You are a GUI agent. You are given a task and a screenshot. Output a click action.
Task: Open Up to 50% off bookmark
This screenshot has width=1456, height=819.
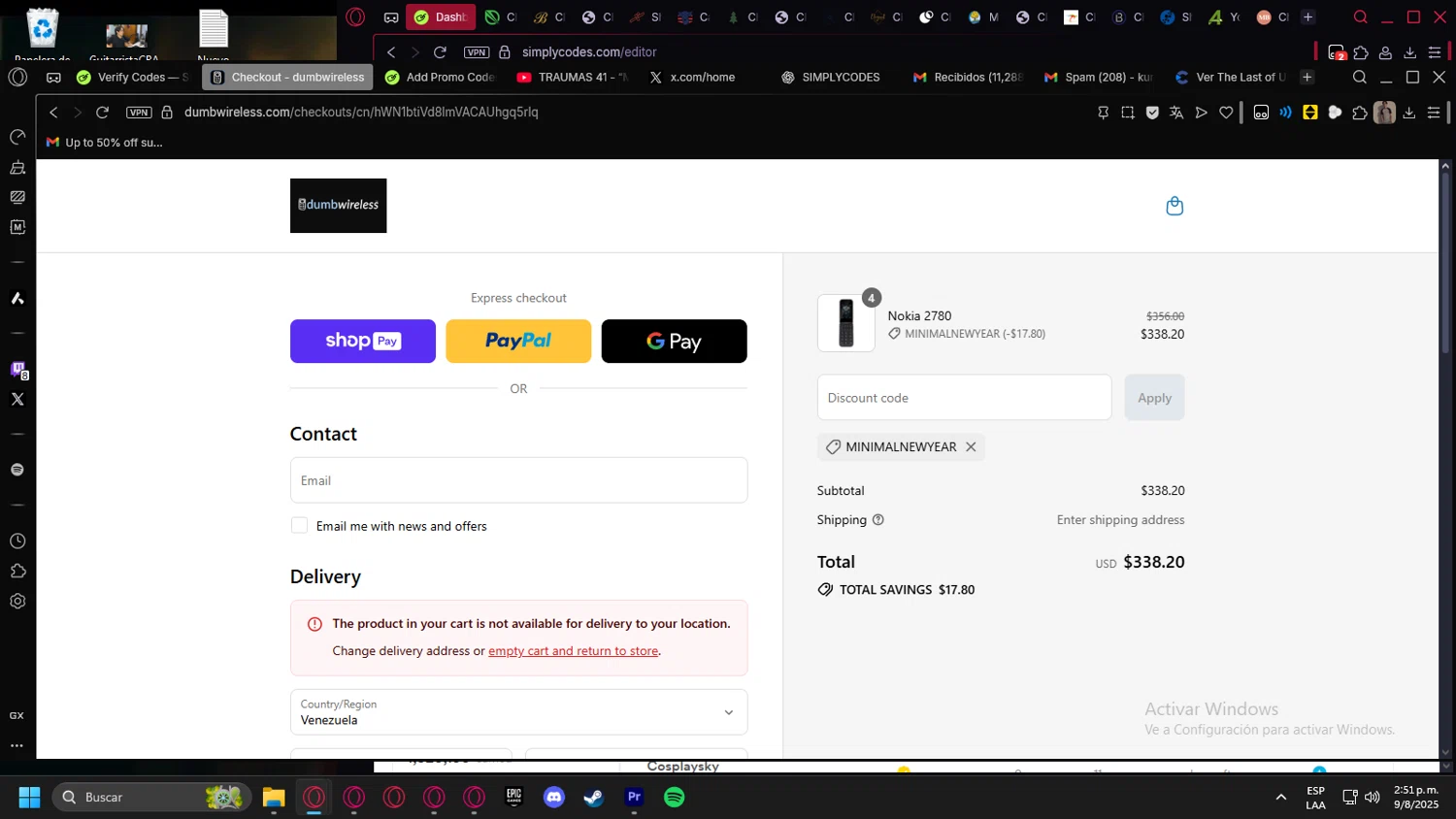coord(105,143)
